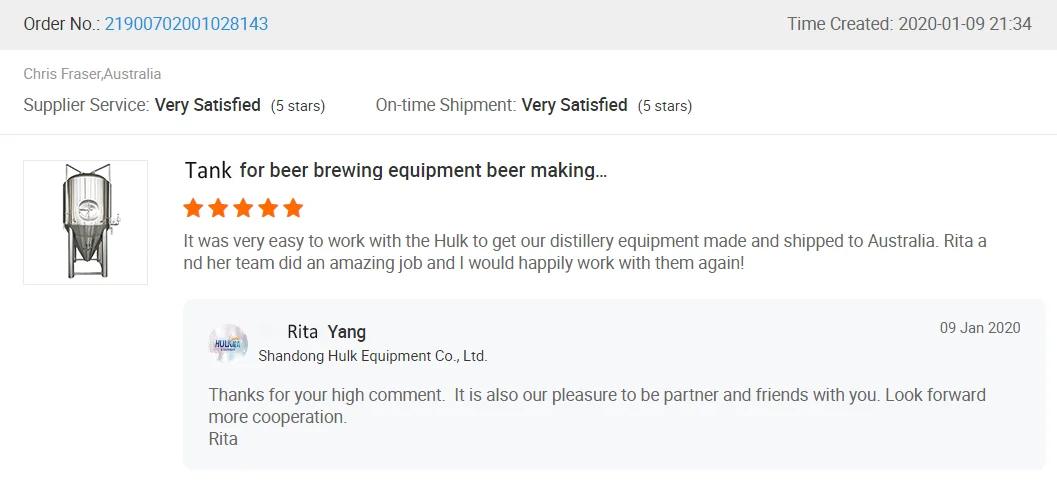The height and width of the screenshot is (483, 1057).
Task: Click the customer review text about distillery equipment
Action: click(x=585, y=252)
